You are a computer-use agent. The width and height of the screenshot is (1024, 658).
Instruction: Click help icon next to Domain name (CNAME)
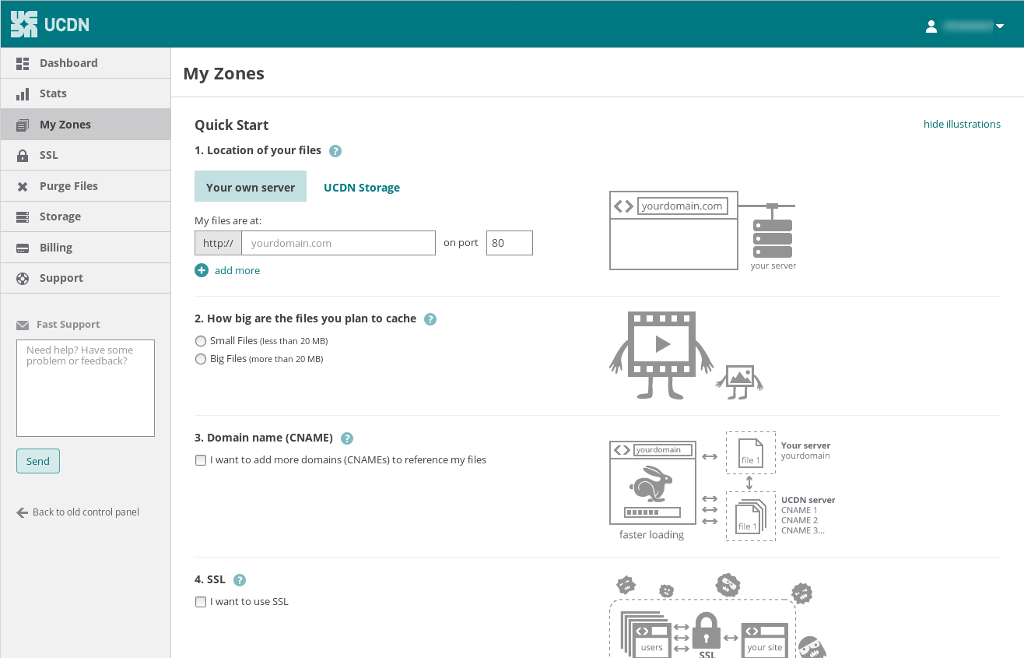pos(347,438)
